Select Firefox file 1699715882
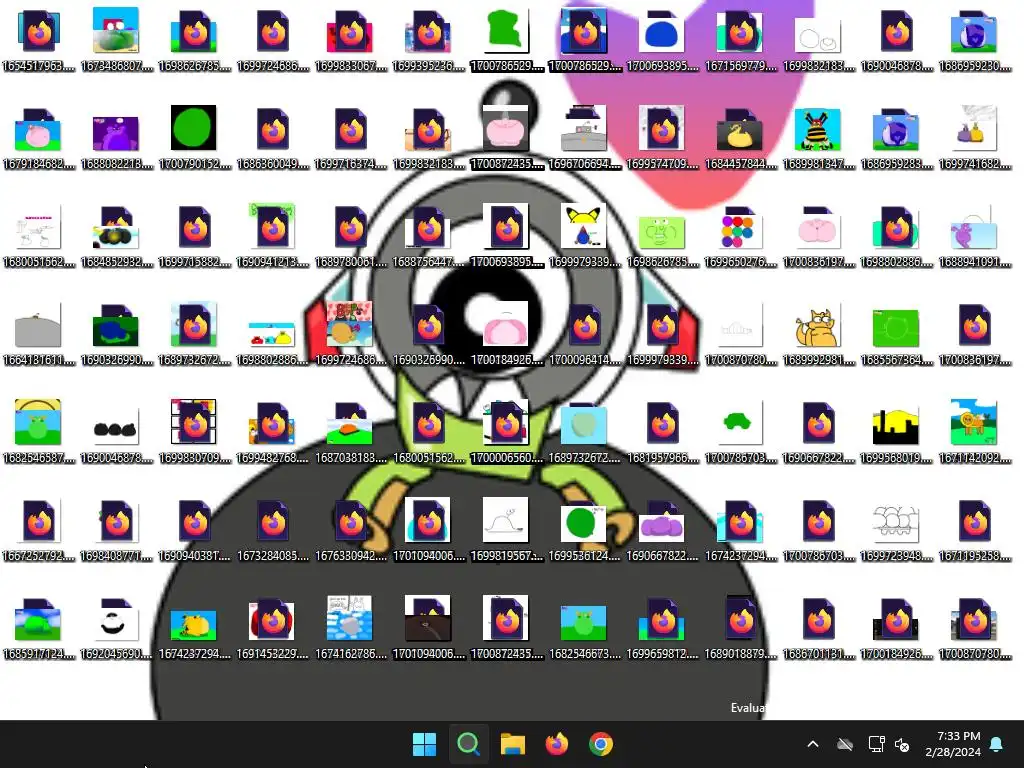Image resolution: width=1024 pixels, height=768 pixels. [x=195, y=236]
